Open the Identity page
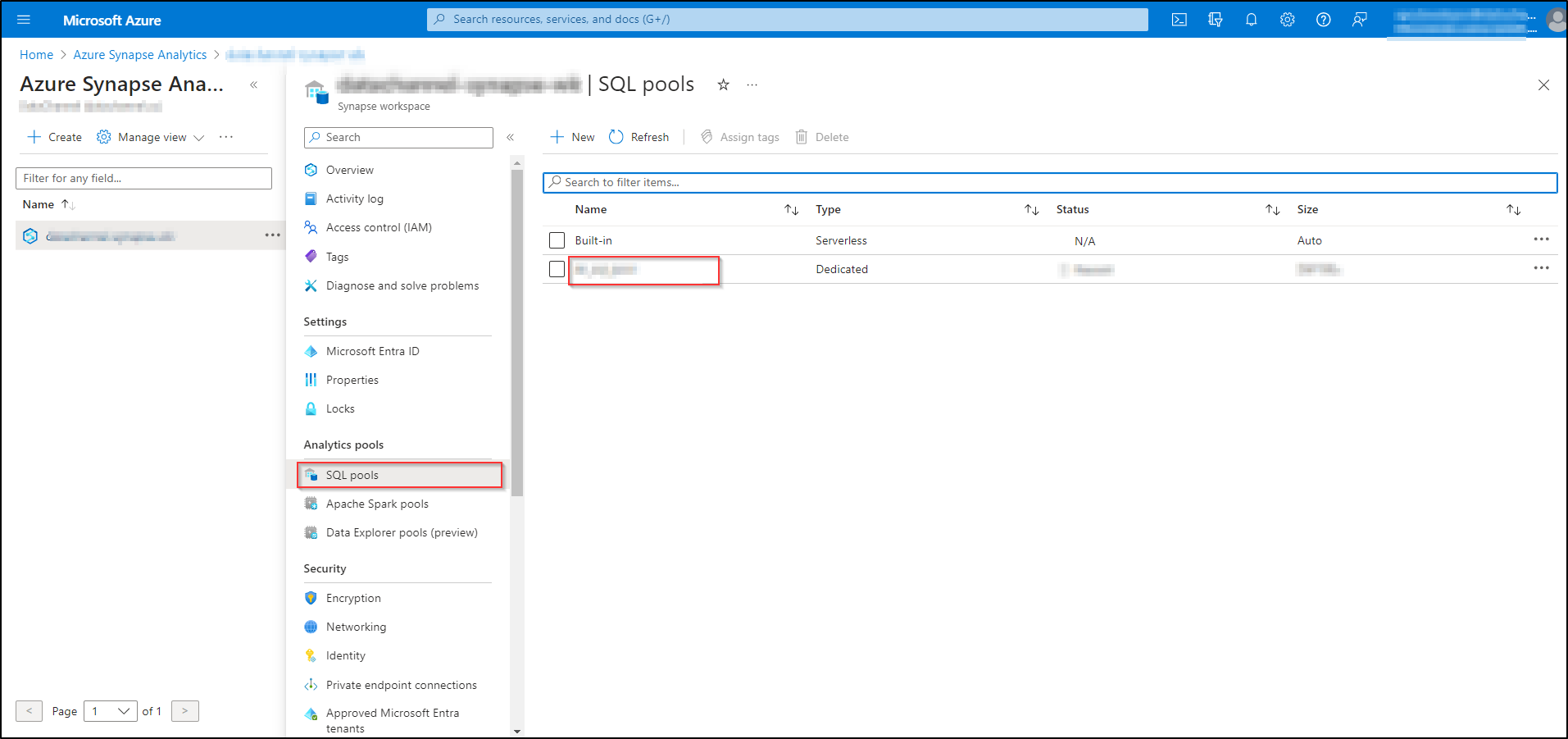 (x=346, y=655)
